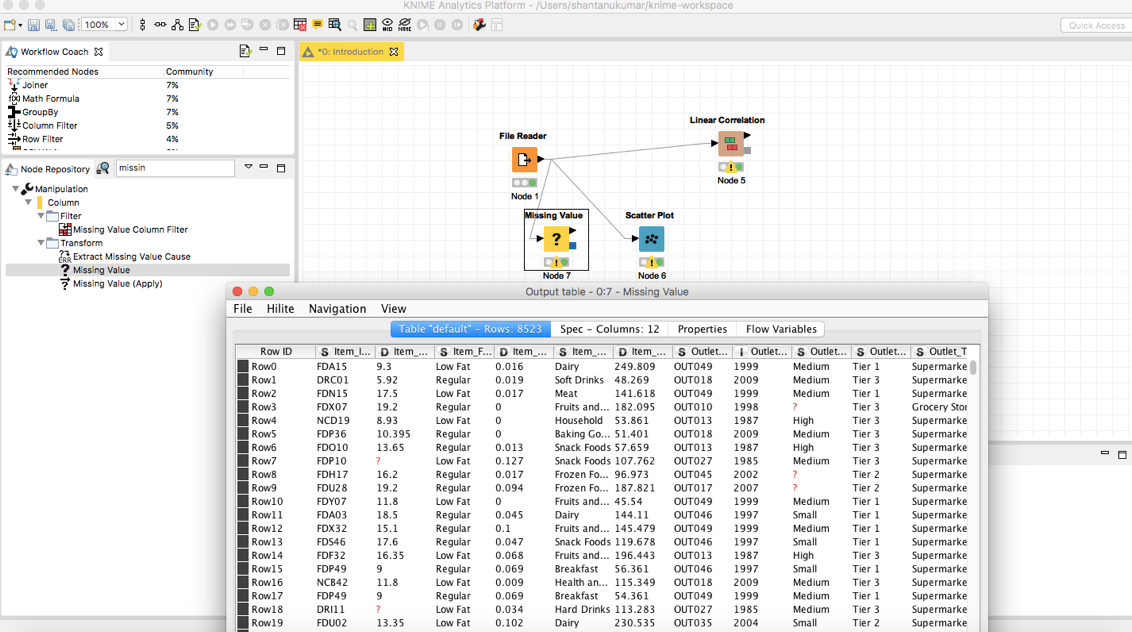
Task: Click the output table vertical scrollbar
Action: [973, 369]
